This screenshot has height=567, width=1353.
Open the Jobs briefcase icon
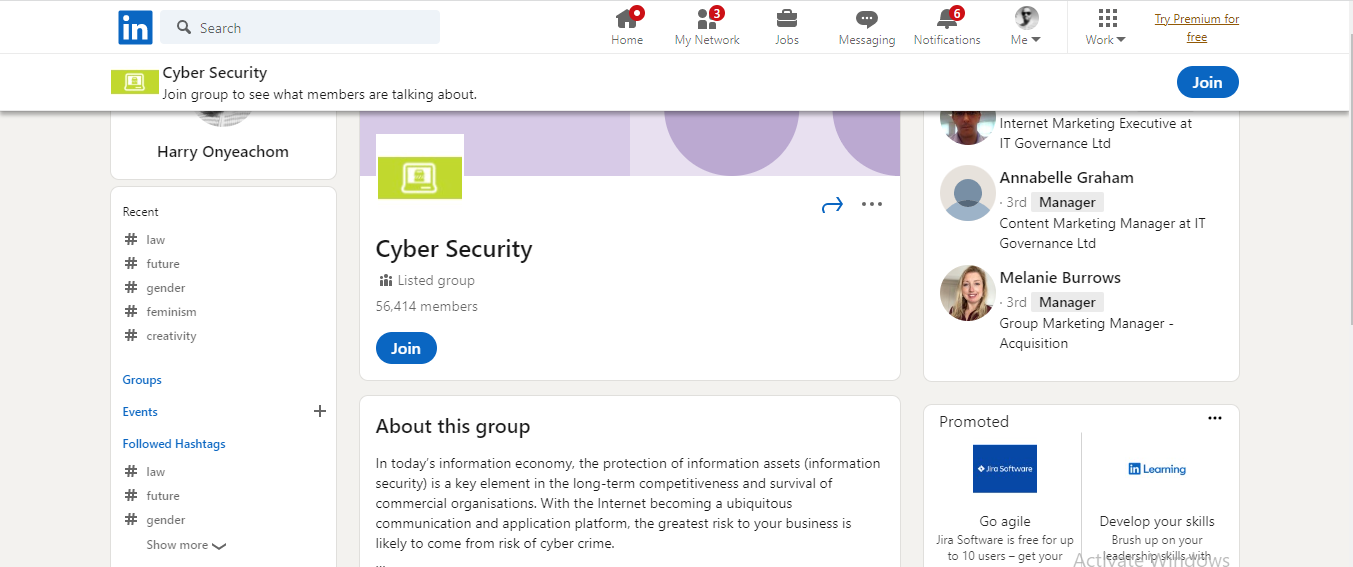[x=787, y=18]
